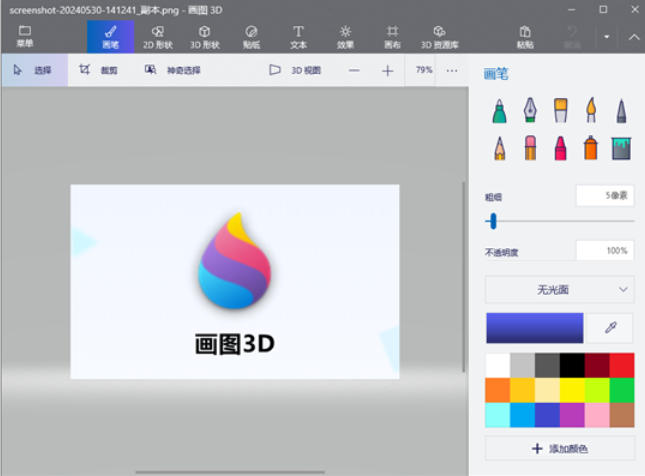Choose the pale cream color swatch
645x476 pixels.
point(547,390)
